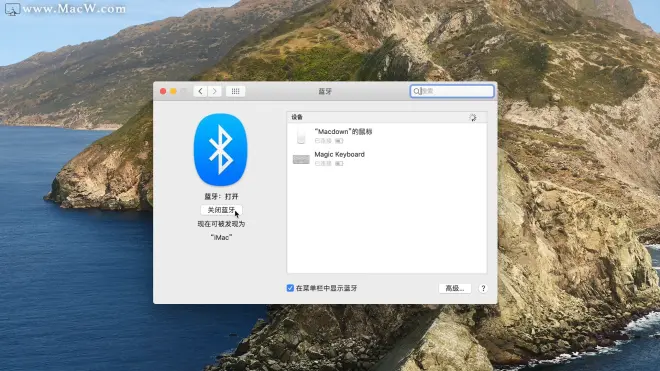Screen dimensions: 660x371
Task: Click the magnifier icon in the search field
Action: pyautogui.click(x=416, y=91)
